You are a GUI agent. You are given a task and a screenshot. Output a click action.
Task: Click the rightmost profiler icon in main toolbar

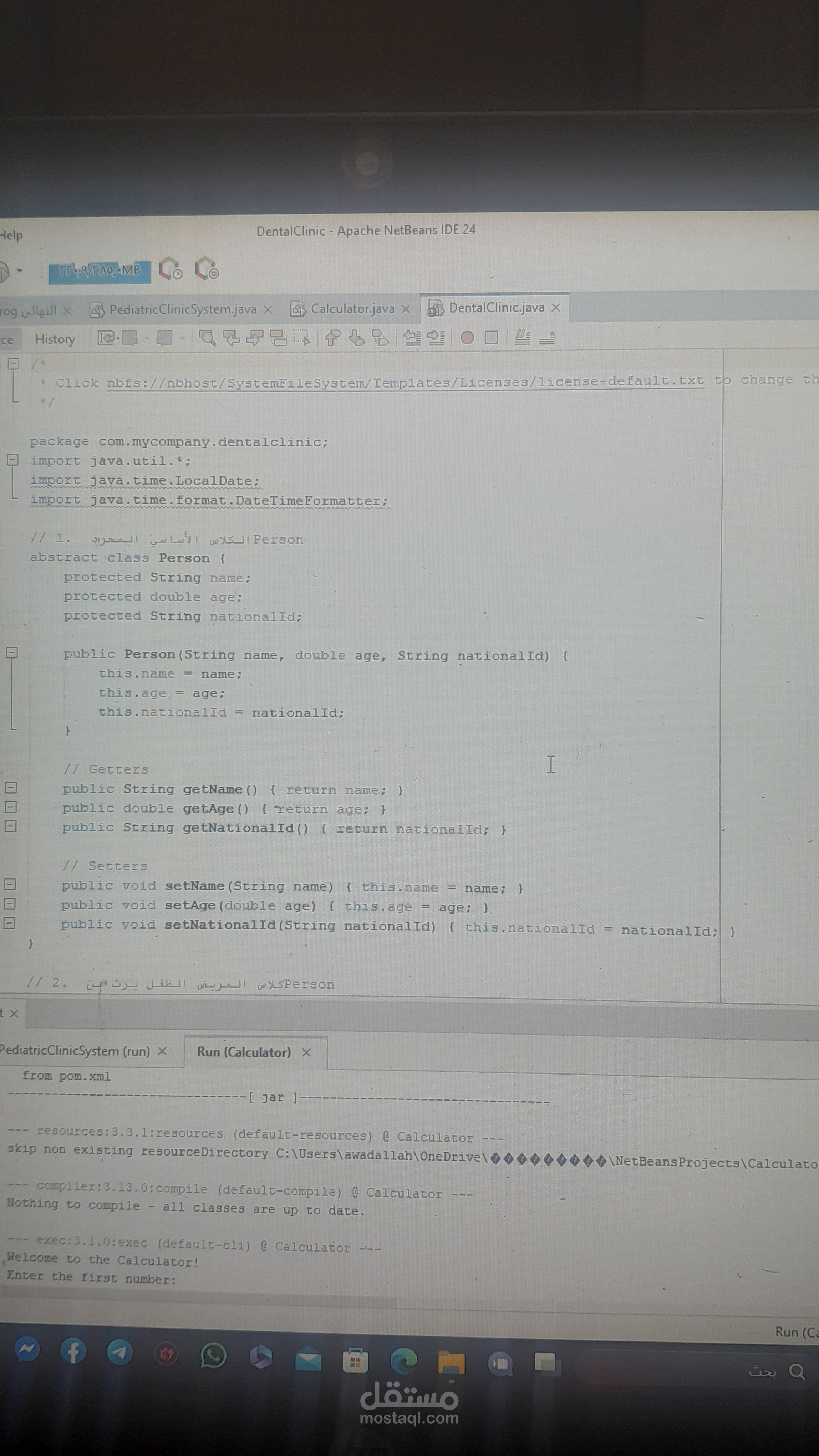pos(207,269)
